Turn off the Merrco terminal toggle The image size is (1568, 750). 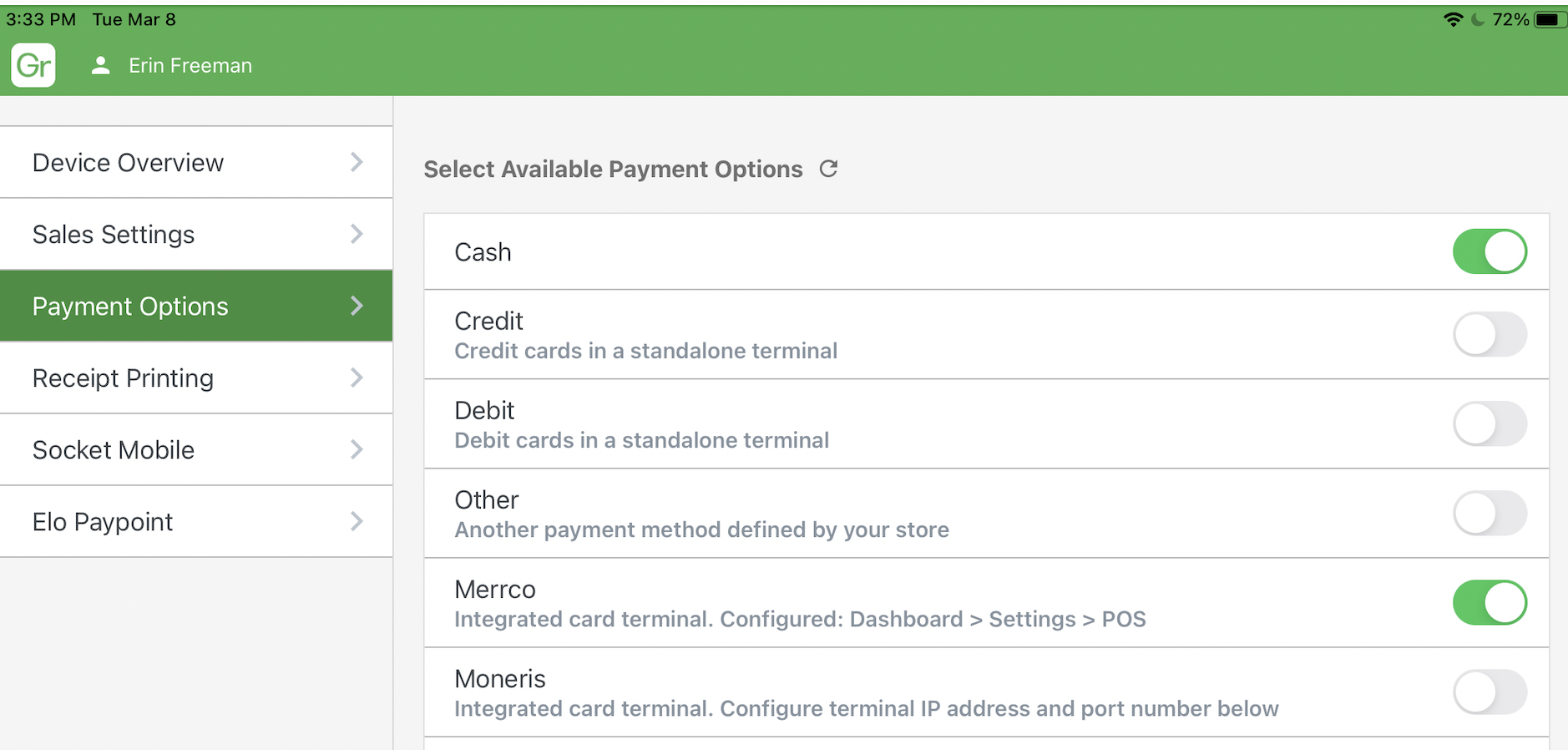point(1490,602)
